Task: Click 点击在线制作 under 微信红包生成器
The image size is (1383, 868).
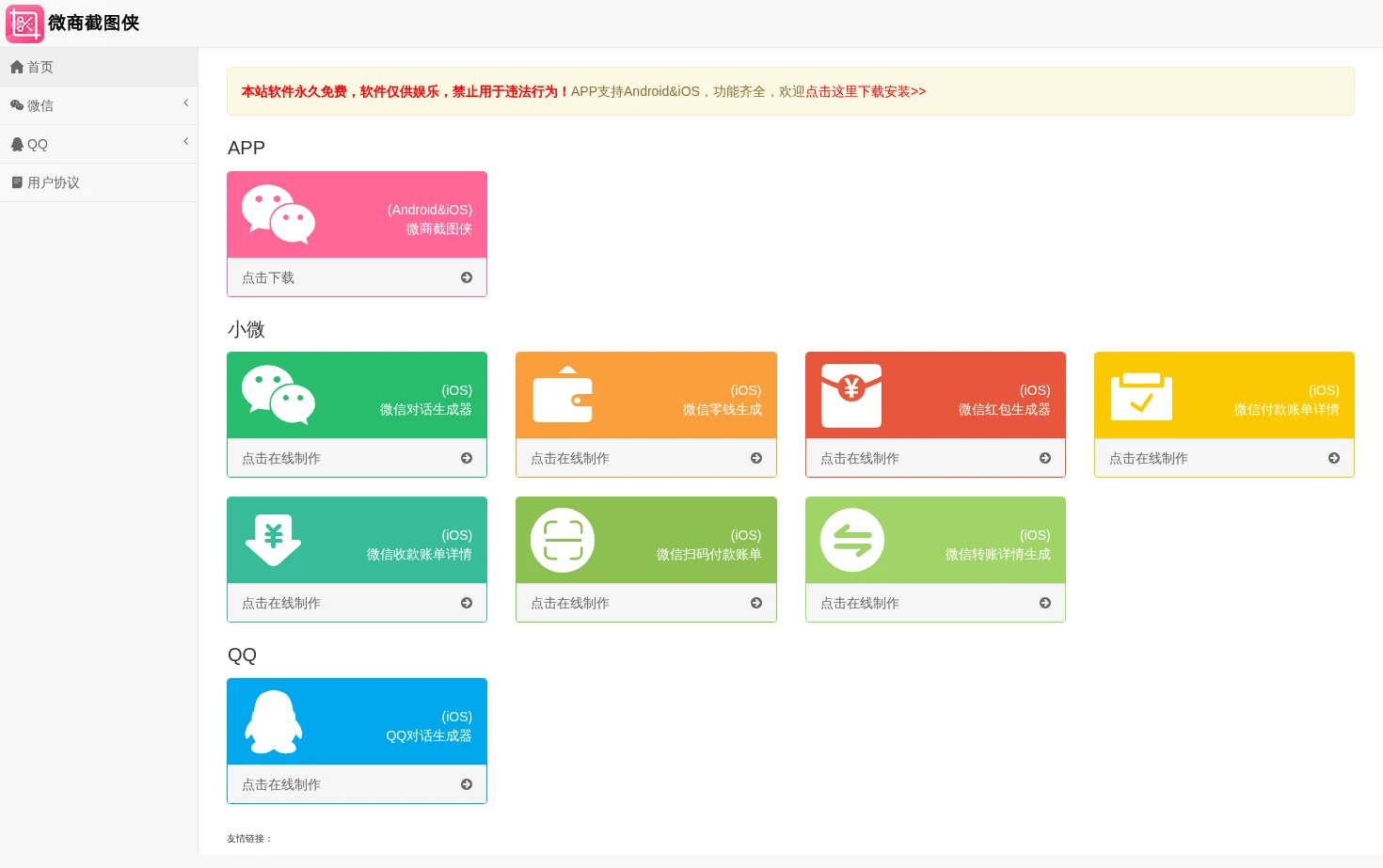Action: point(860,458)
